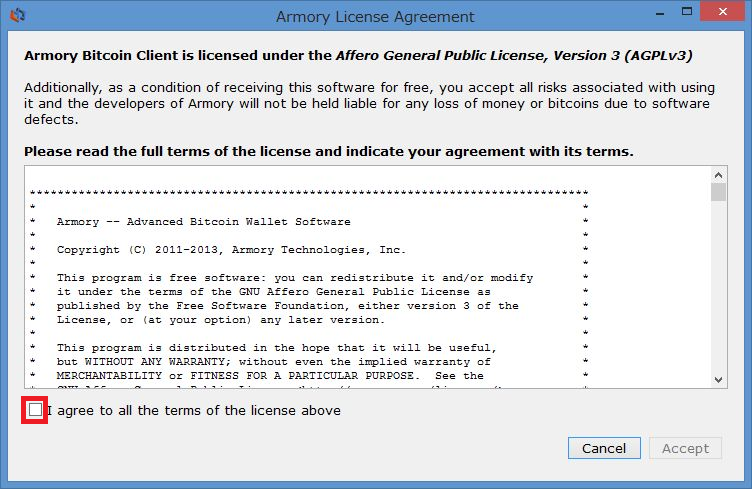Click the line 'but WITHOUT ANY WARRANTY'
752x489 pixels.
click(x=273, y=361)
